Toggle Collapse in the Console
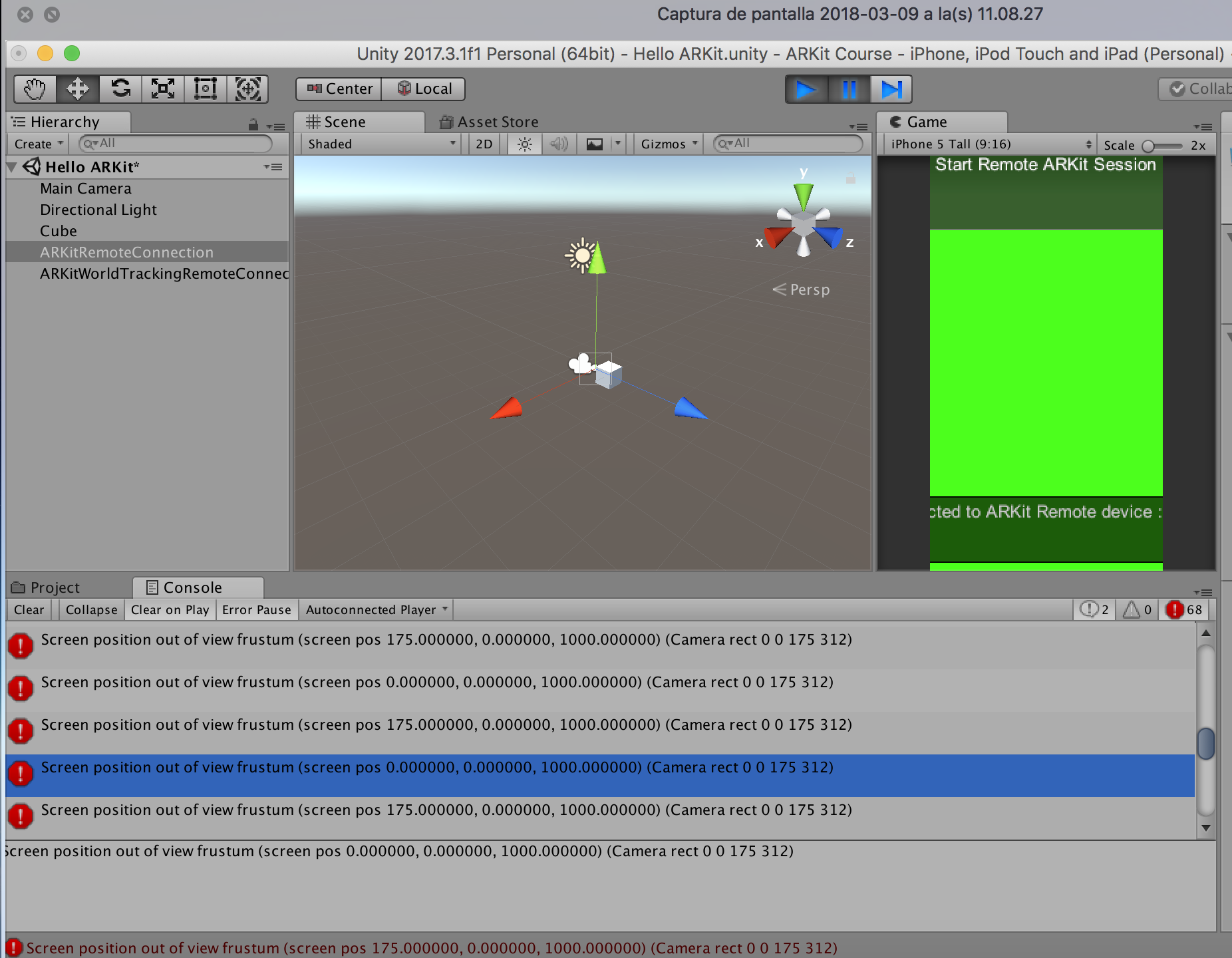This screenshot has height=958, width=1232. (91, 610)
